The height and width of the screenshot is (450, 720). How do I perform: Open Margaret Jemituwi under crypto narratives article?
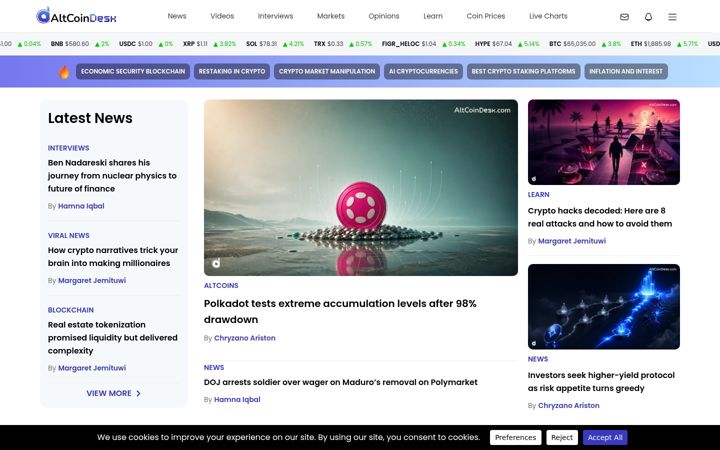(x=92, y=281)
